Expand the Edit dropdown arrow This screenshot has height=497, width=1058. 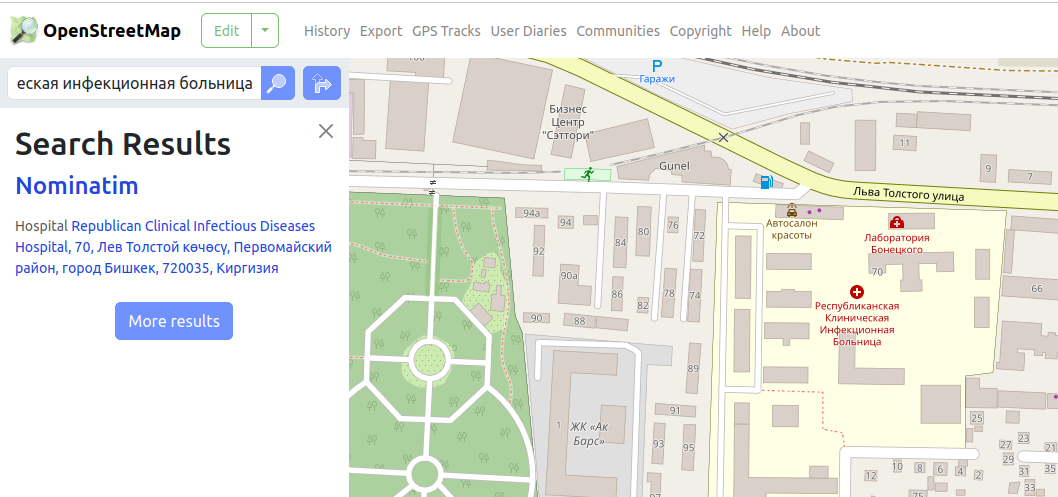coord(265,30)
